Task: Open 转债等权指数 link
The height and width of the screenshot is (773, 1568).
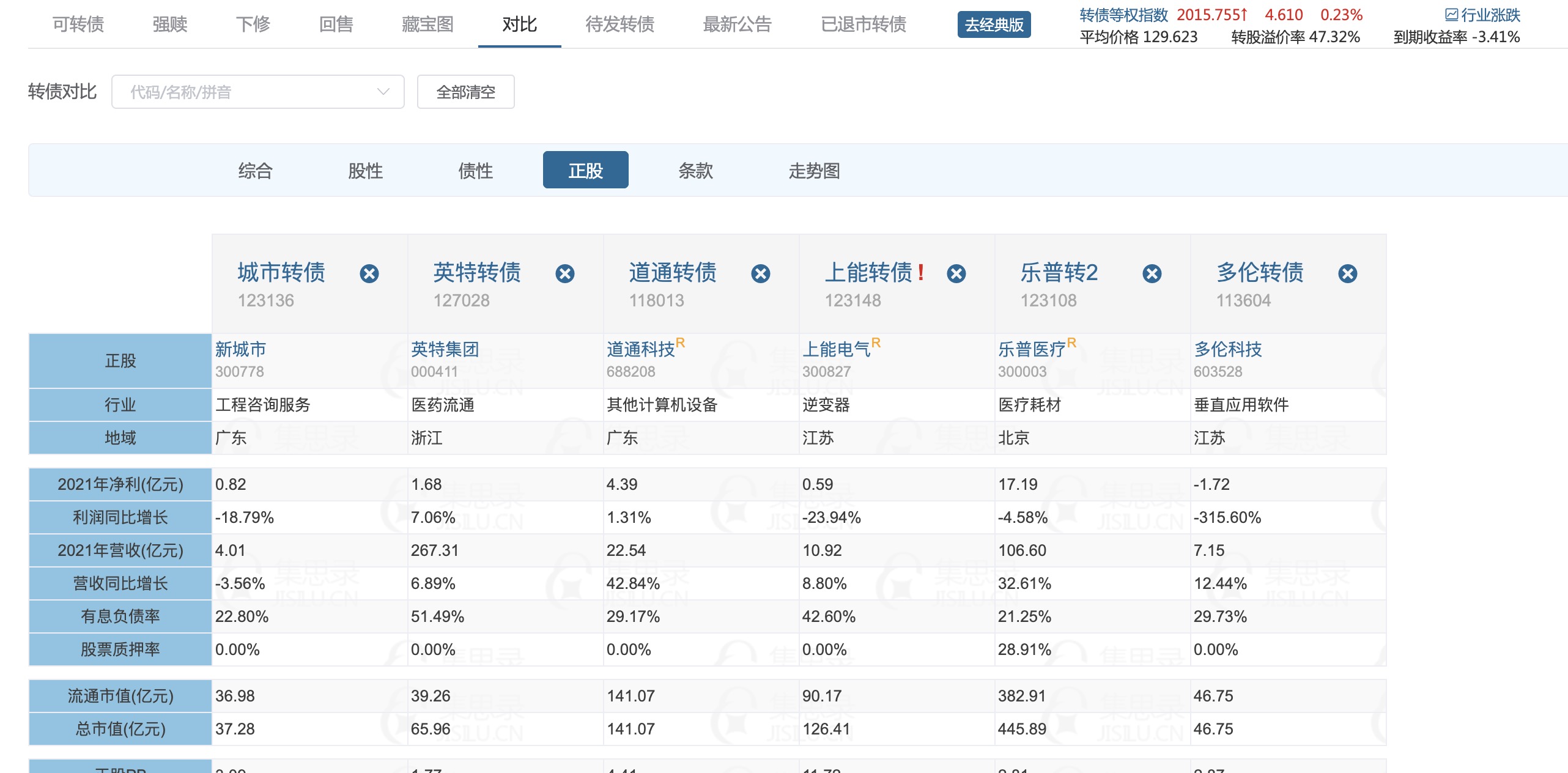Action: (x=1123, y=15)
